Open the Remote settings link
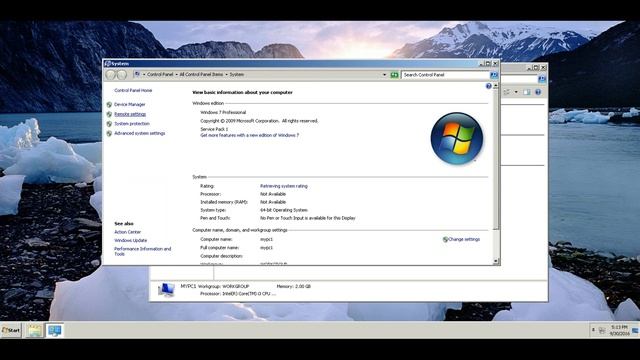This screenshot has height=360, width=640. (x=130, y=114)
